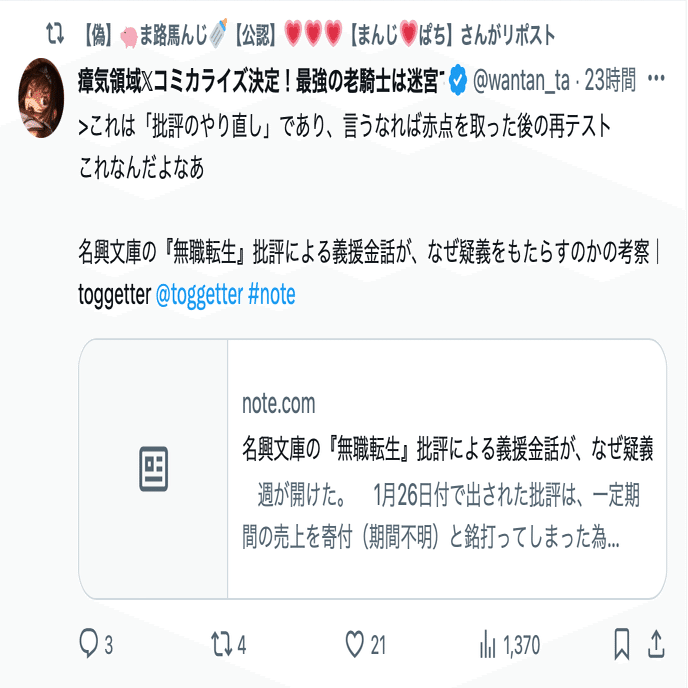This screenshot has width=688, height=688.
Task: Open the link card description preview text
Action: pos(441,516)
